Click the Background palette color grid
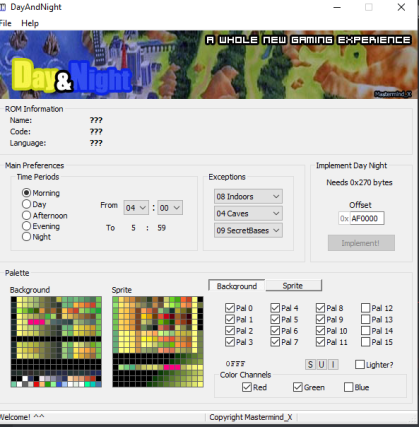419x427 pixels. click(x=56, y=342)
